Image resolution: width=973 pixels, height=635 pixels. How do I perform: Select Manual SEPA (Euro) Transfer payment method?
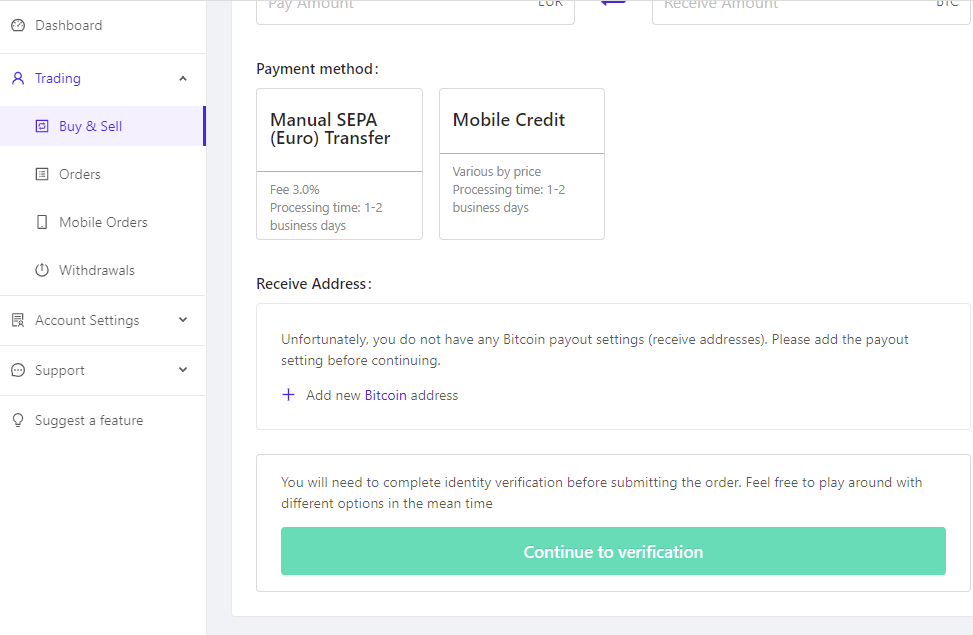339,164
